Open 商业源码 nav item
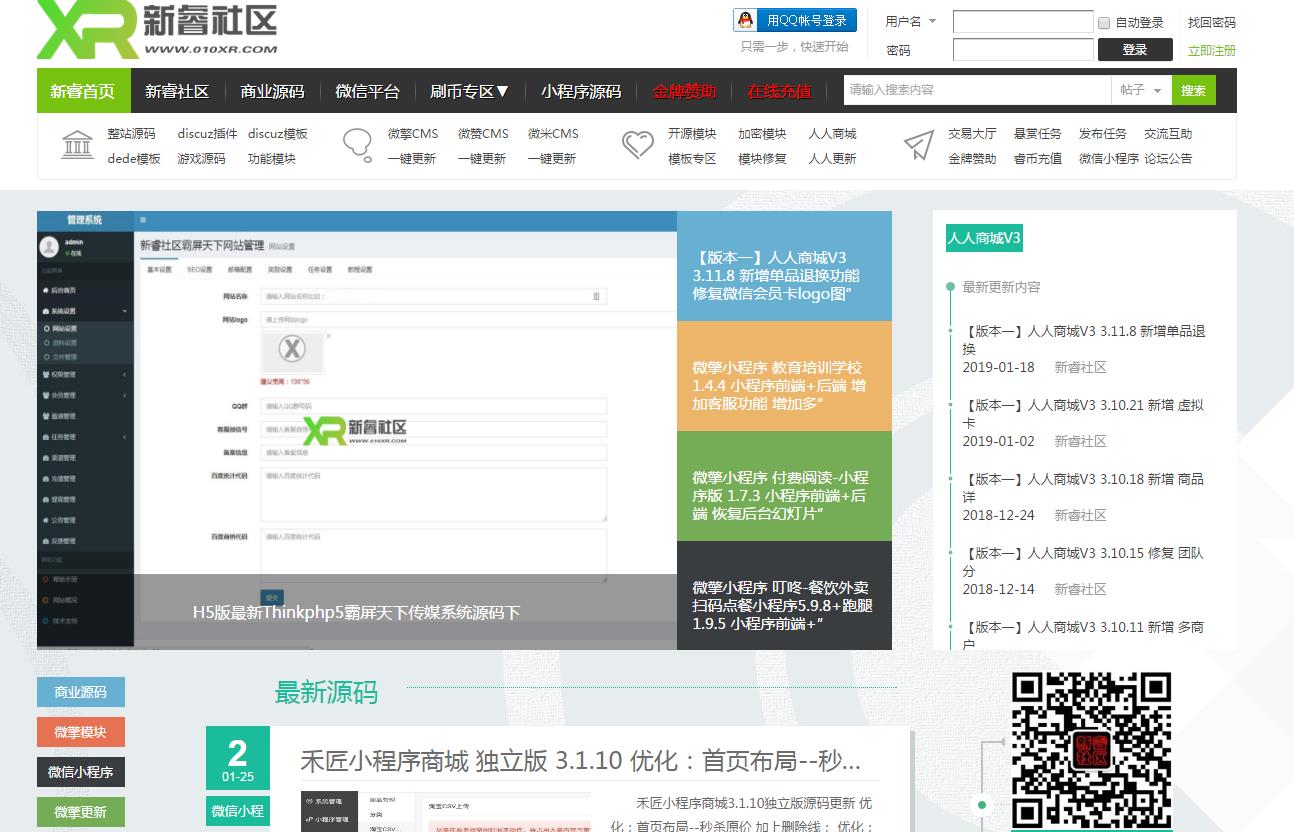The height and width of the screenshot is (832, 1294). pyautogui.click(x=272, y=91)
